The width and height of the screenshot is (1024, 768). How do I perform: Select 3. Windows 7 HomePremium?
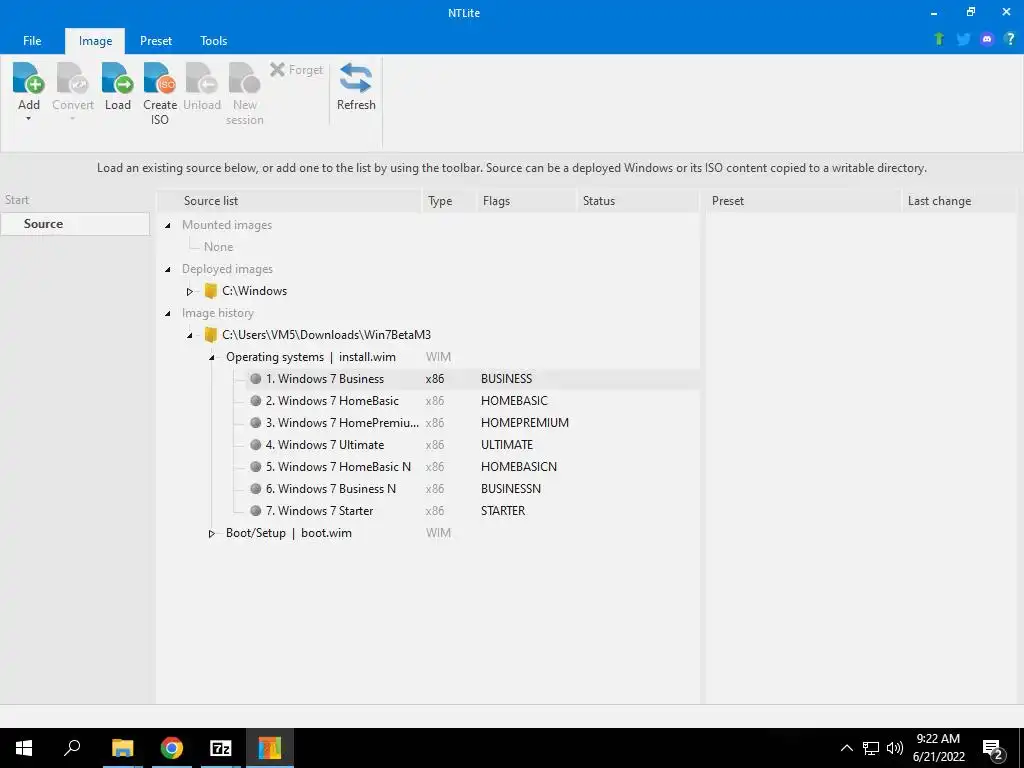click(x=342, y=423)
